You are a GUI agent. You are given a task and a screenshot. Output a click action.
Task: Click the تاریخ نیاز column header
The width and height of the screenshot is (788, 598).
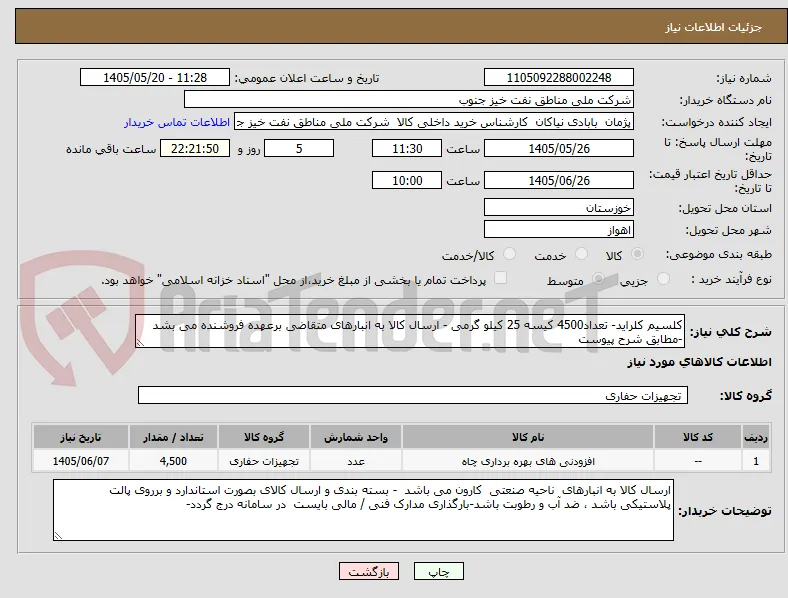pyautogui.click(x=81, y=437)
